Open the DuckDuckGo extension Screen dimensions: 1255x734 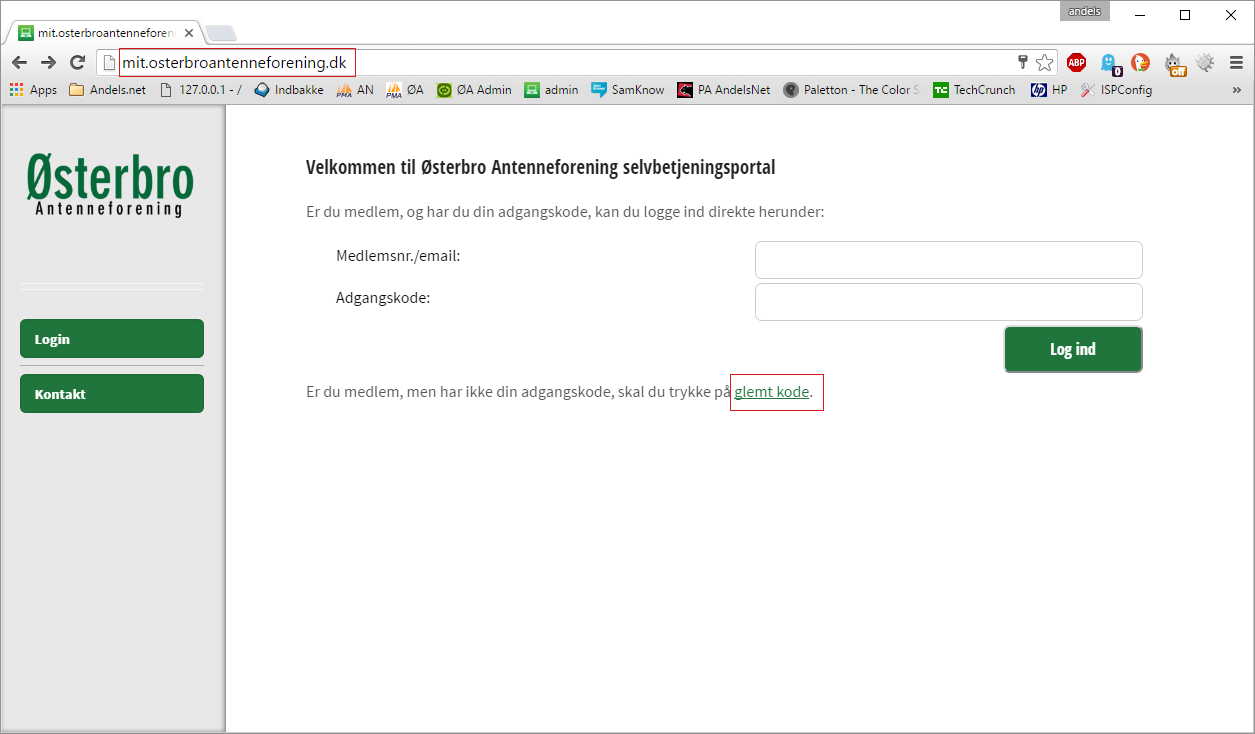point(1141,63)
